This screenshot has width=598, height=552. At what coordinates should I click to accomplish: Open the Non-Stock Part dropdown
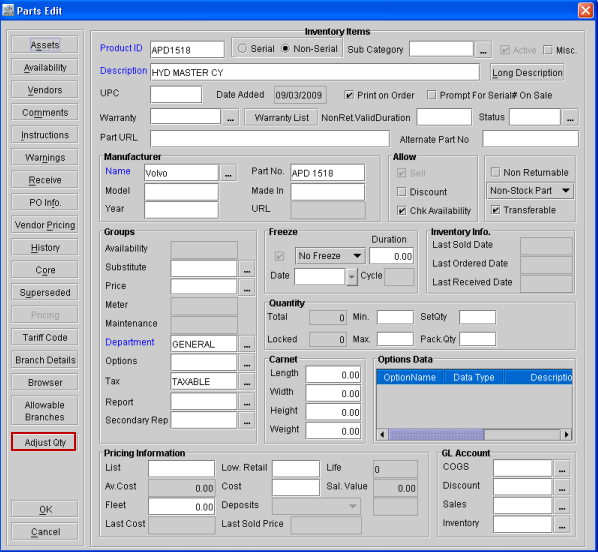pos(530,190)
